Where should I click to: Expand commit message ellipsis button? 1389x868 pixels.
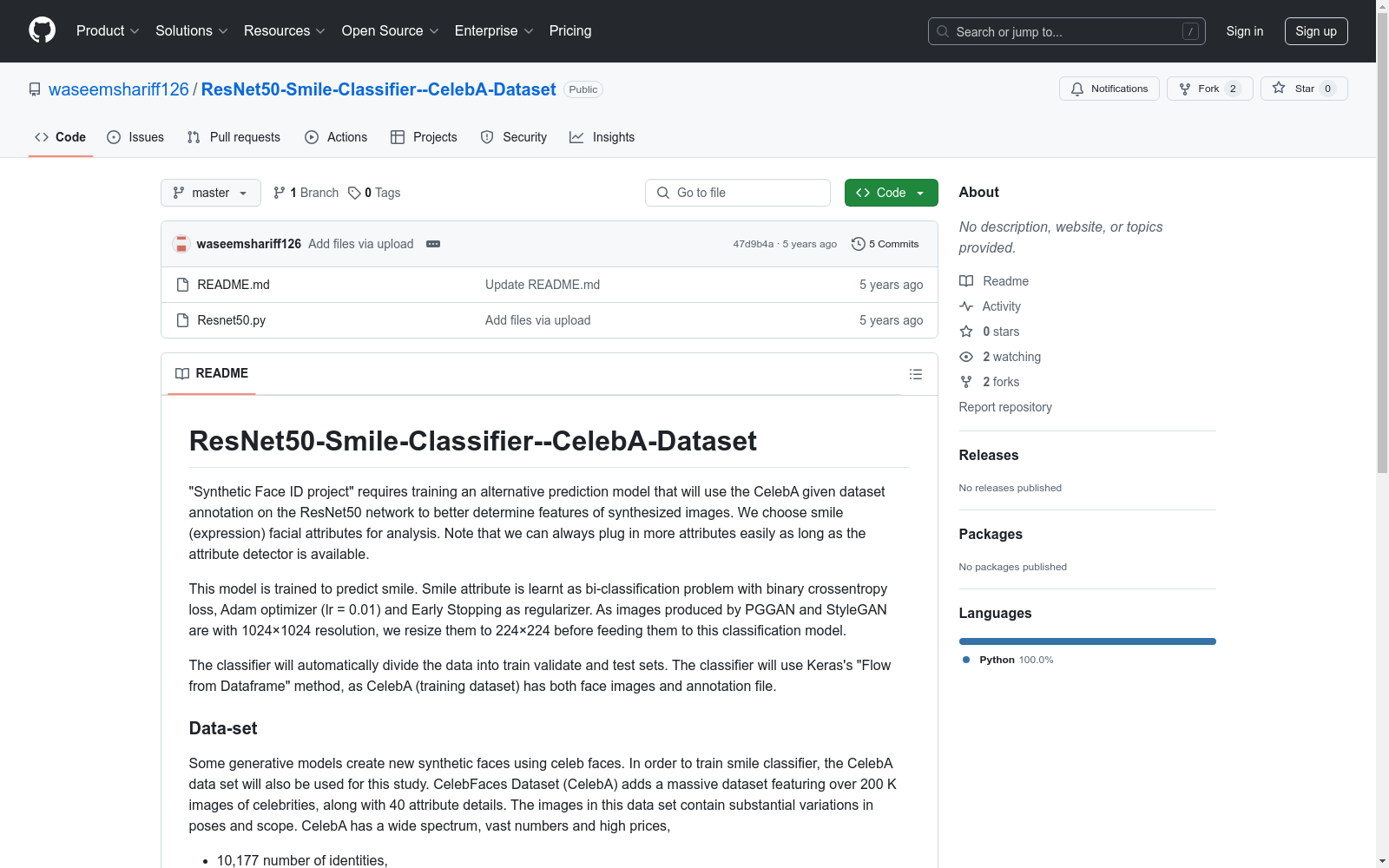(x=433, y=244)
